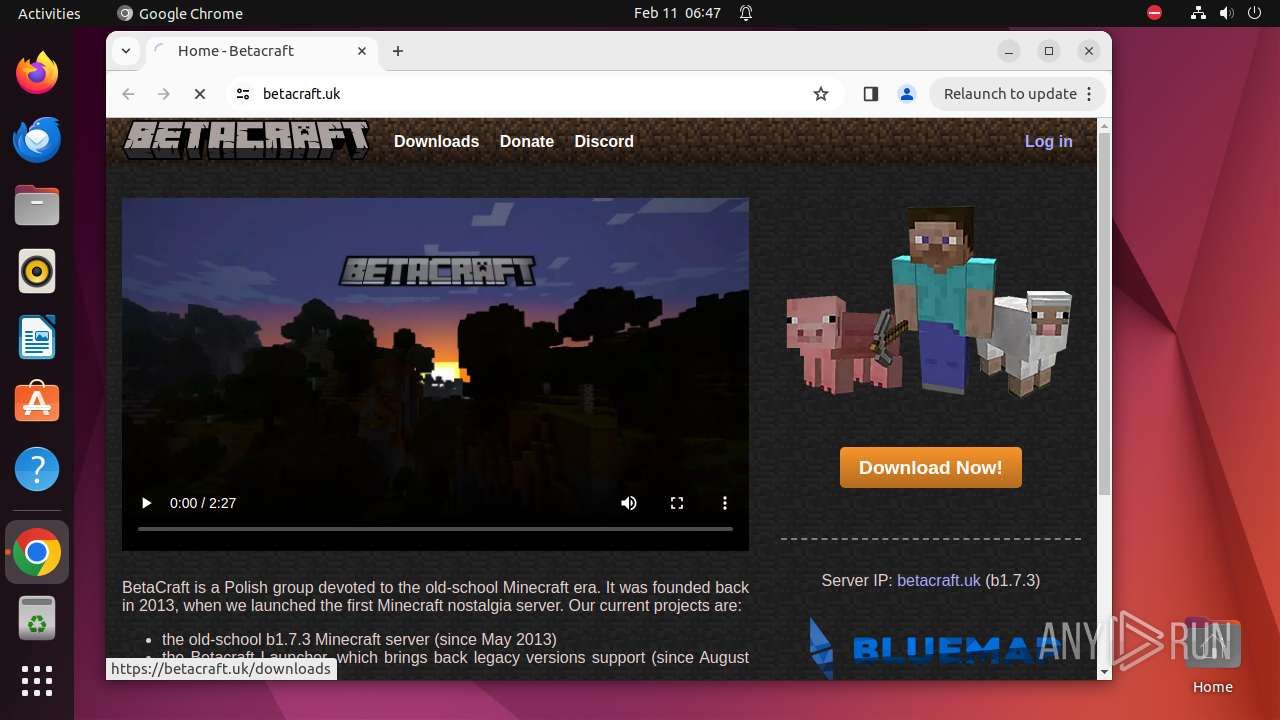Open network status icon in the system tray
The height and width of the screenshot is (720, 1280).
click(1198, 13)
